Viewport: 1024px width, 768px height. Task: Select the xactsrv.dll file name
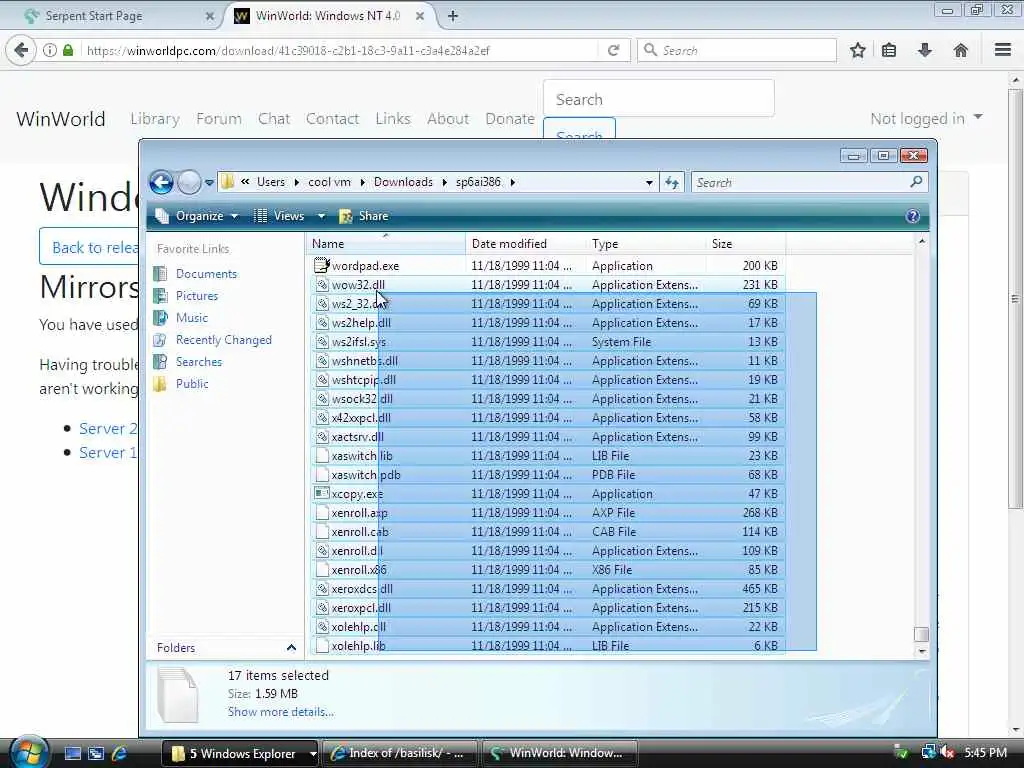coord(358,437)
